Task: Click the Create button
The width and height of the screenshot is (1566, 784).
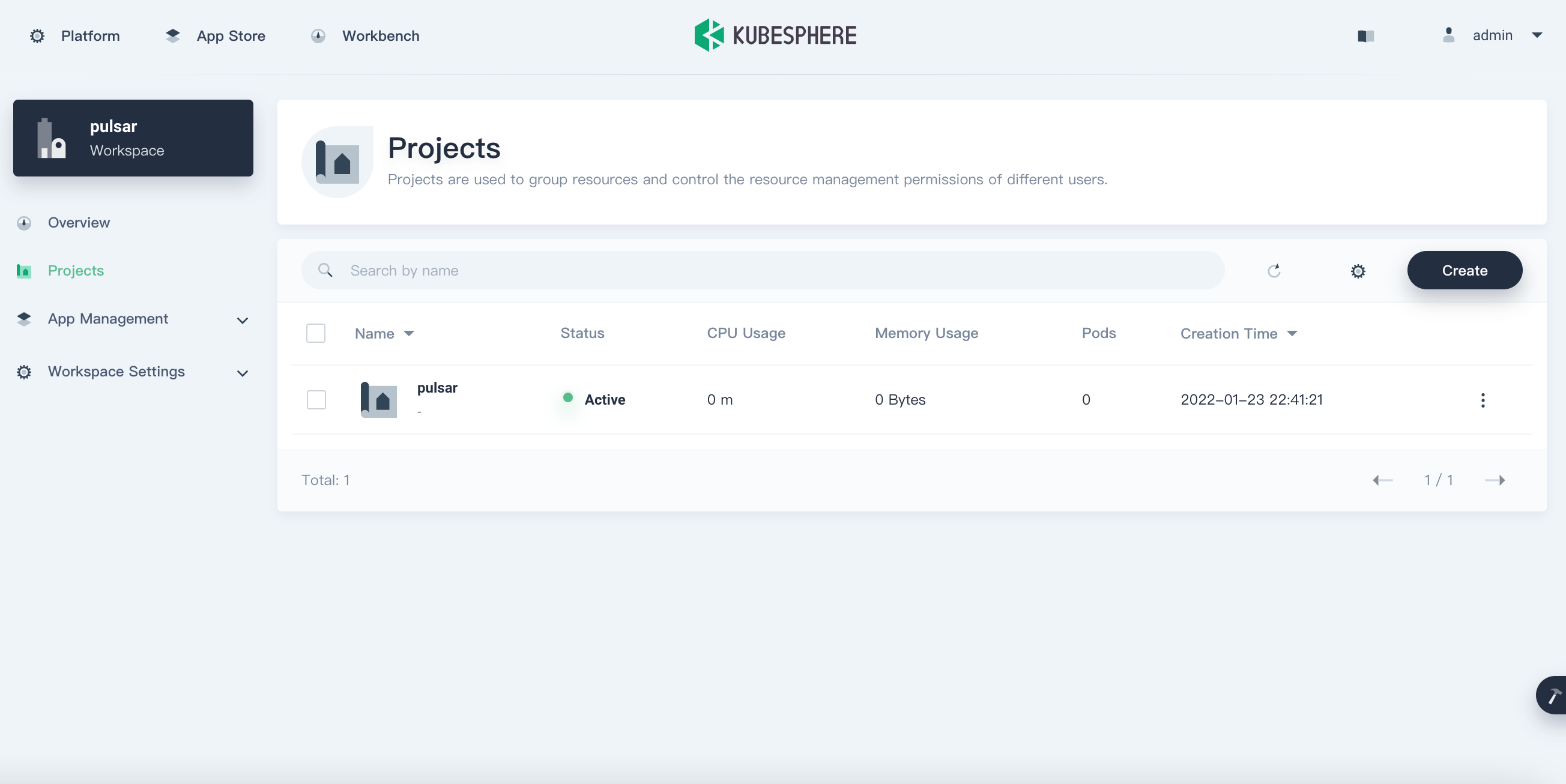Action: click(1464, 271)
